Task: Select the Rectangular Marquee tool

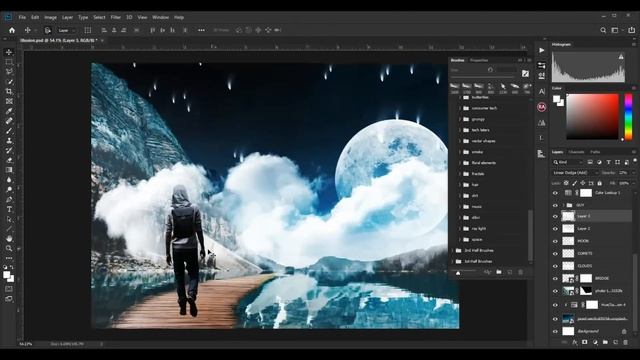Action: [x=9, y=62]
